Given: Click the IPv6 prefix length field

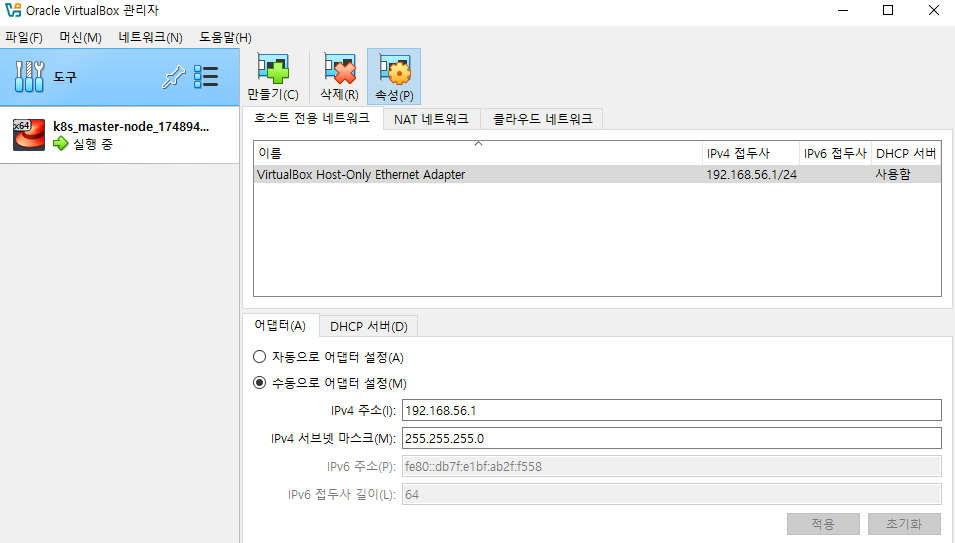Looking at the screenshot, I should [671, 494].
